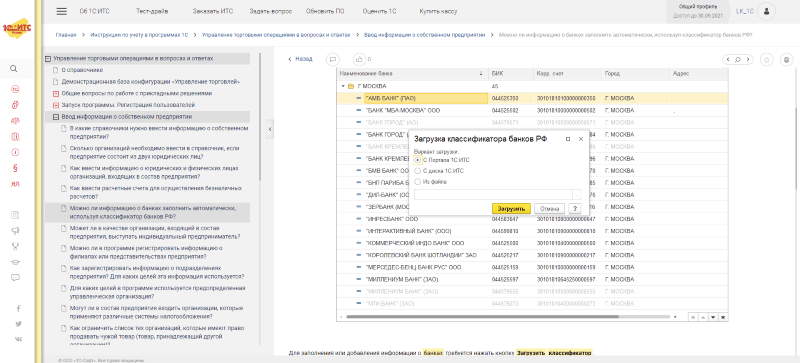Go back using the 'Назад' link

[x=301, y=59]
